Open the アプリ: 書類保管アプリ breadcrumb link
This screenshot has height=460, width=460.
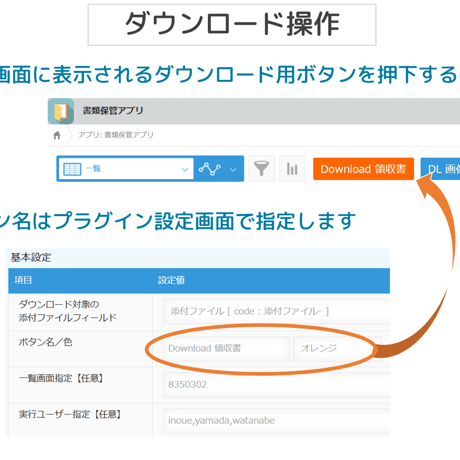[x=116, y=135]
